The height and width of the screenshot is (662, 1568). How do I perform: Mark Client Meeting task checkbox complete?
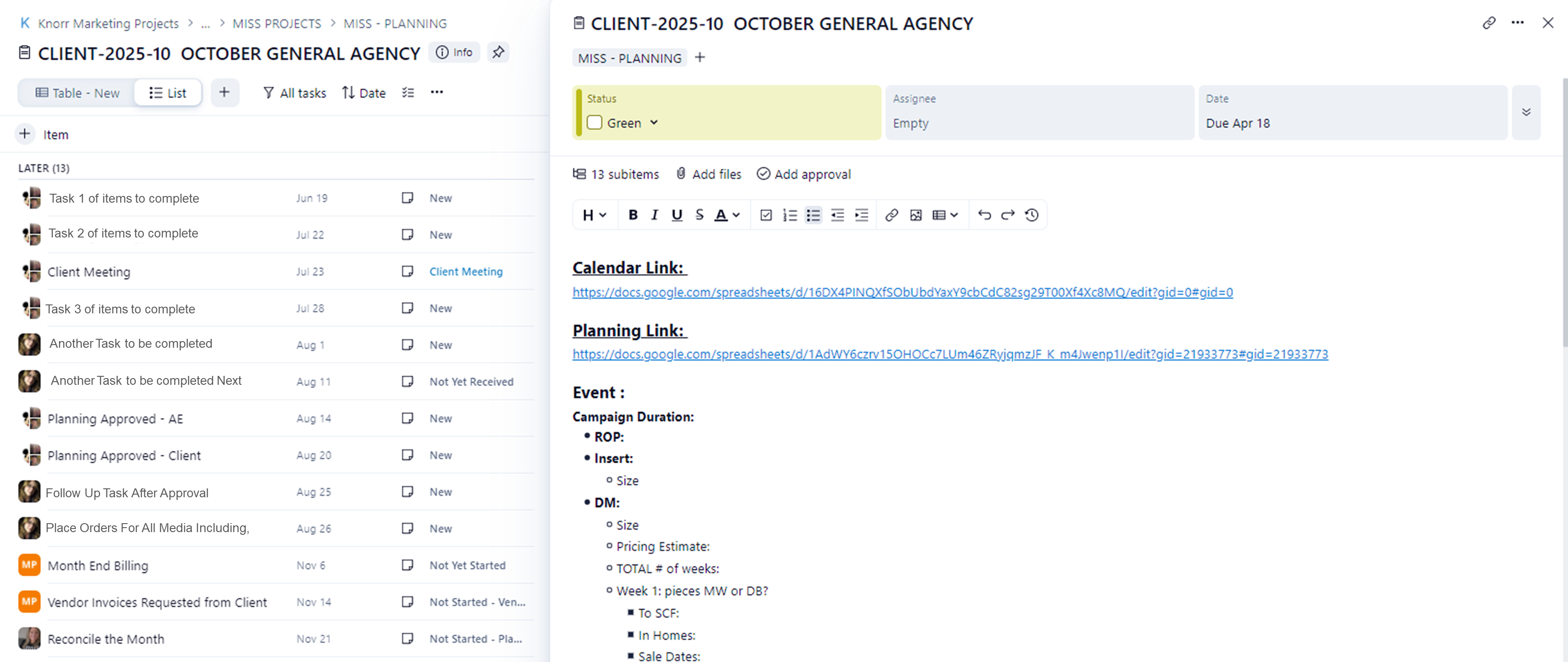coord(407,271)
